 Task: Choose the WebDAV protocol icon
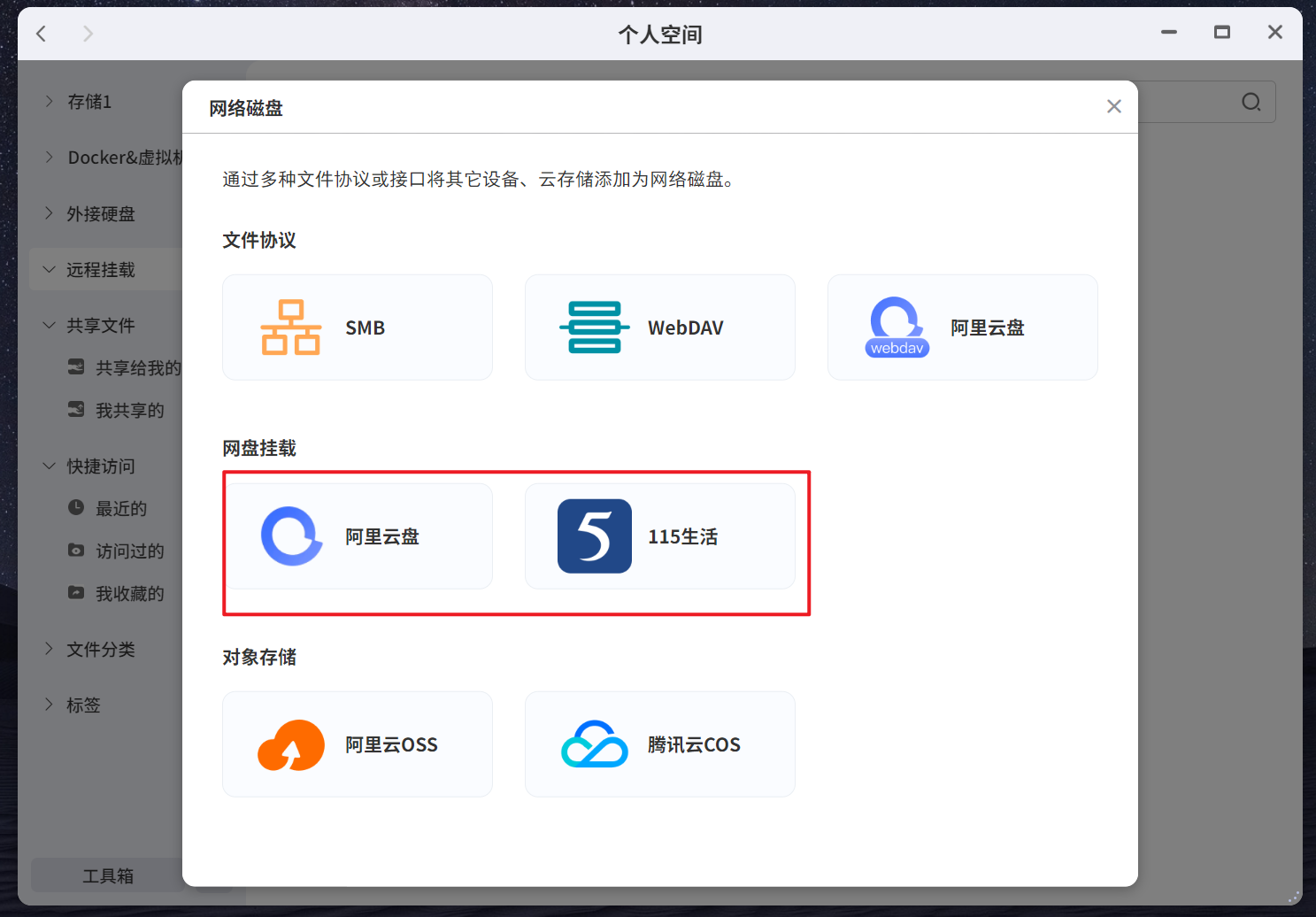click(x=595, y=327)
